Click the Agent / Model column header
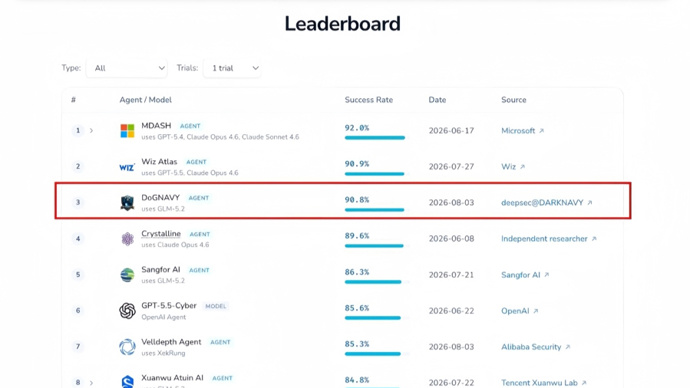Viewport: 690px width, 388px height. point(146,100)
